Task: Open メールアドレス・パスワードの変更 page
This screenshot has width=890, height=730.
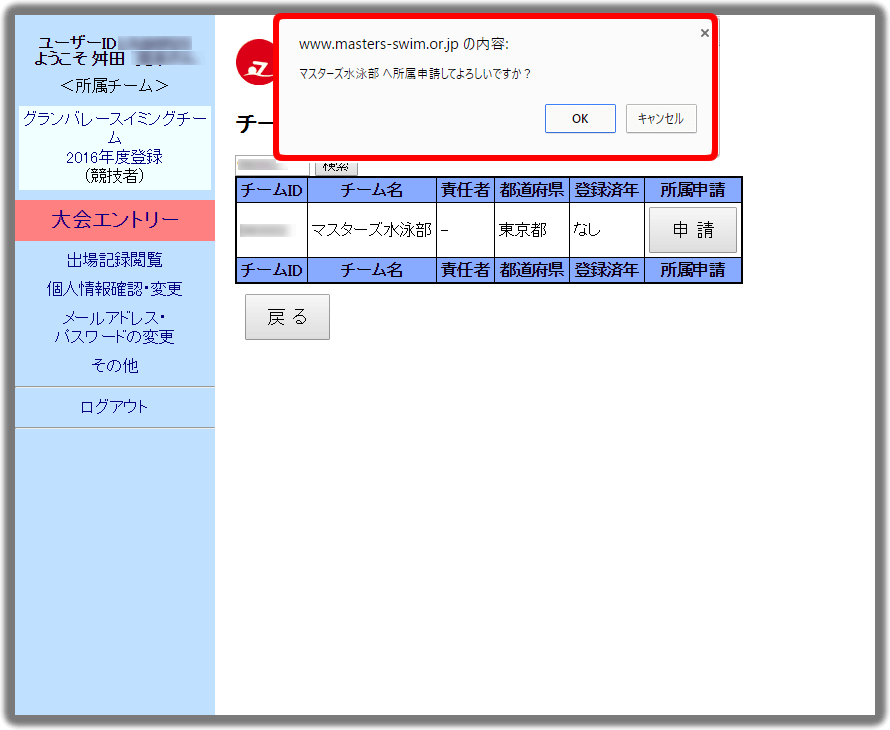Action: [x=115, y=327]
